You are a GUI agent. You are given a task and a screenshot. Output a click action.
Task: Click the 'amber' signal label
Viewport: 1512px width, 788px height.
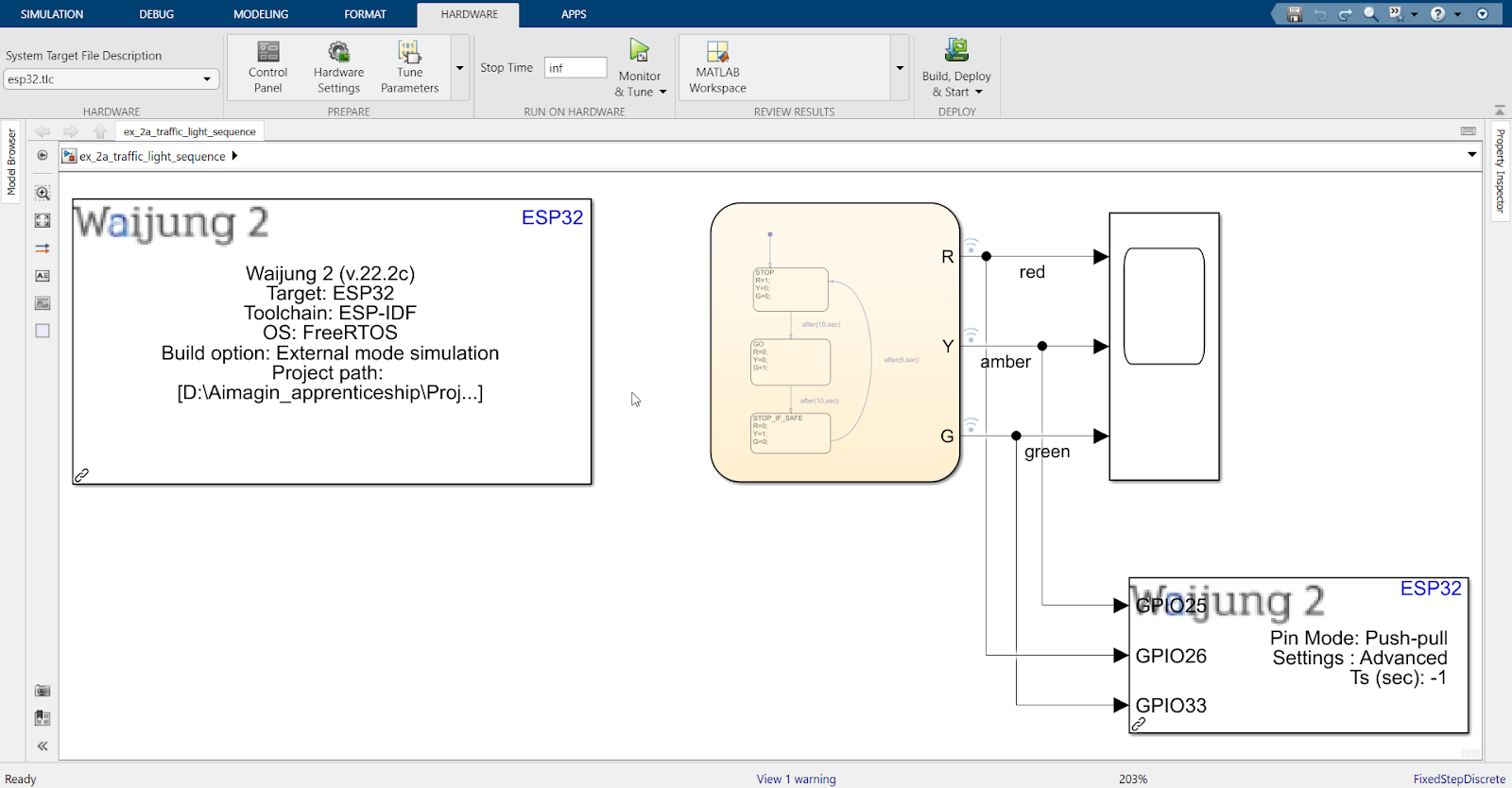[1005, 362]
